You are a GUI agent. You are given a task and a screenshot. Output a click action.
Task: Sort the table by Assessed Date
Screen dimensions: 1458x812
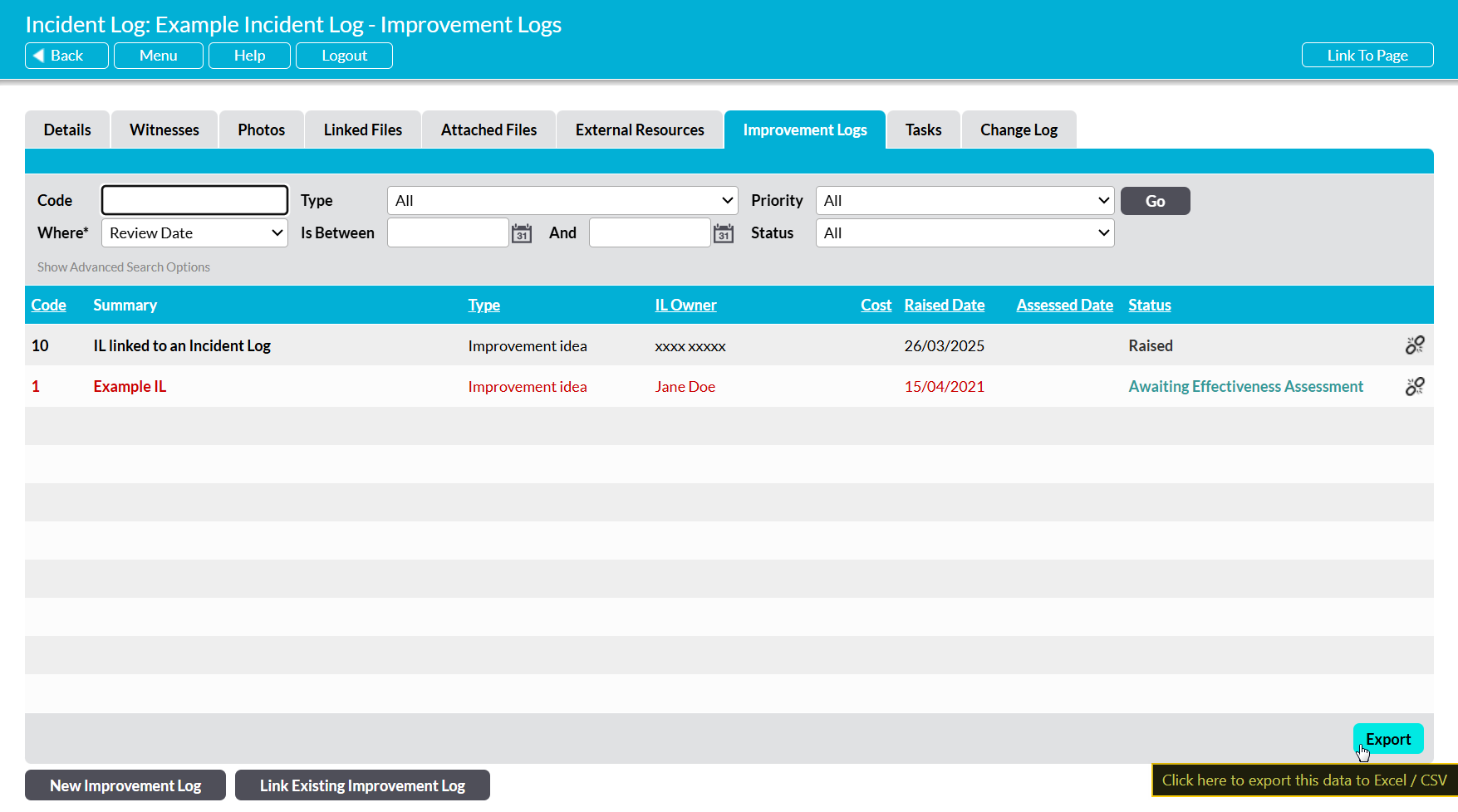pyautogui.click(x=1065, y=305)
